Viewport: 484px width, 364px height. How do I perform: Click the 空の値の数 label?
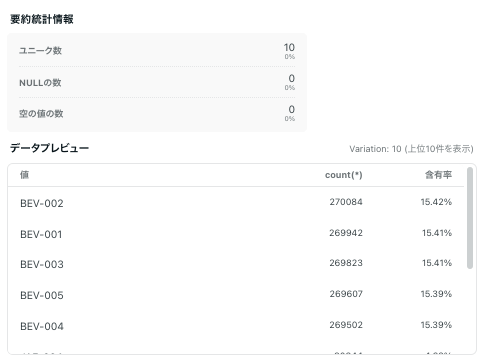pyautogui.click(x=41, y=114)
